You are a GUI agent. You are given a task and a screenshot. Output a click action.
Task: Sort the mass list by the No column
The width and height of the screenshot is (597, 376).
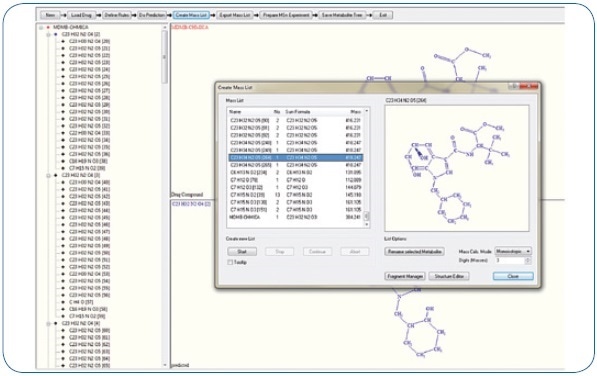tap(278, 112)
